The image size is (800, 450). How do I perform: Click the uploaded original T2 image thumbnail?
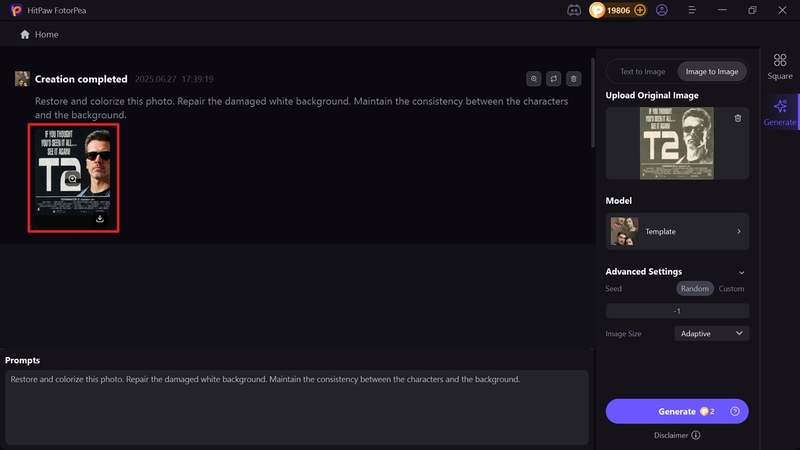(x=677, y=143)
